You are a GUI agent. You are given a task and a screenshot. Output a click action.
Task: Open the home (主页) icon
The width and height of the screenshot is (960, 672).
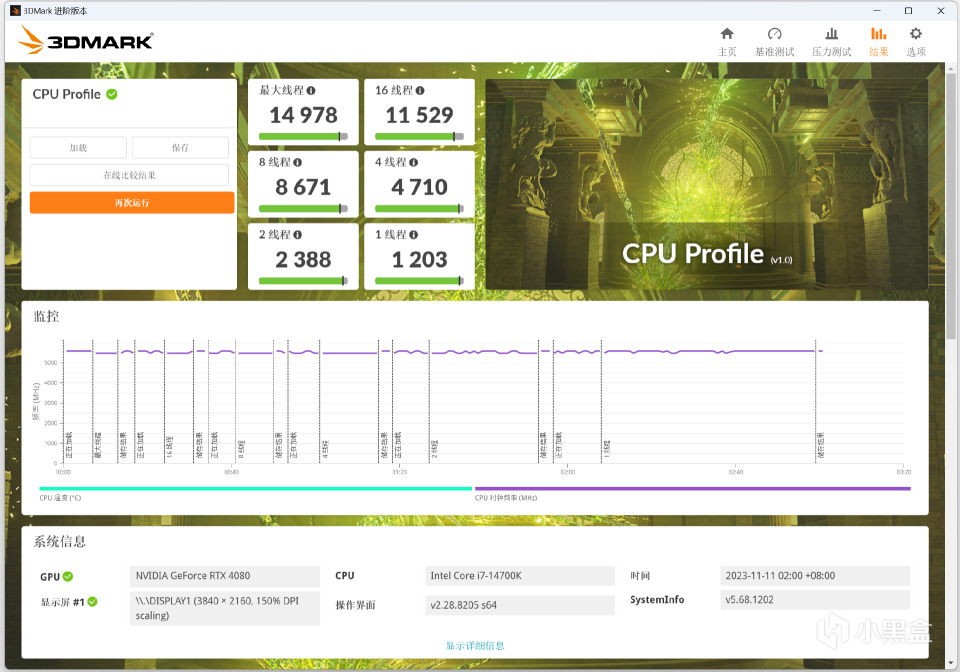click(727, 34)
